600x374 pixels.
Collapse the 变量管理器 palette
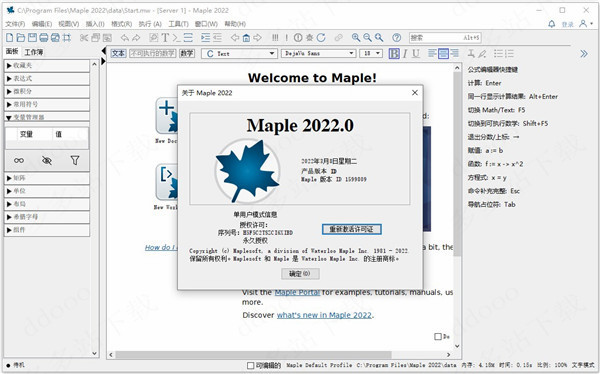click(47, 117)
